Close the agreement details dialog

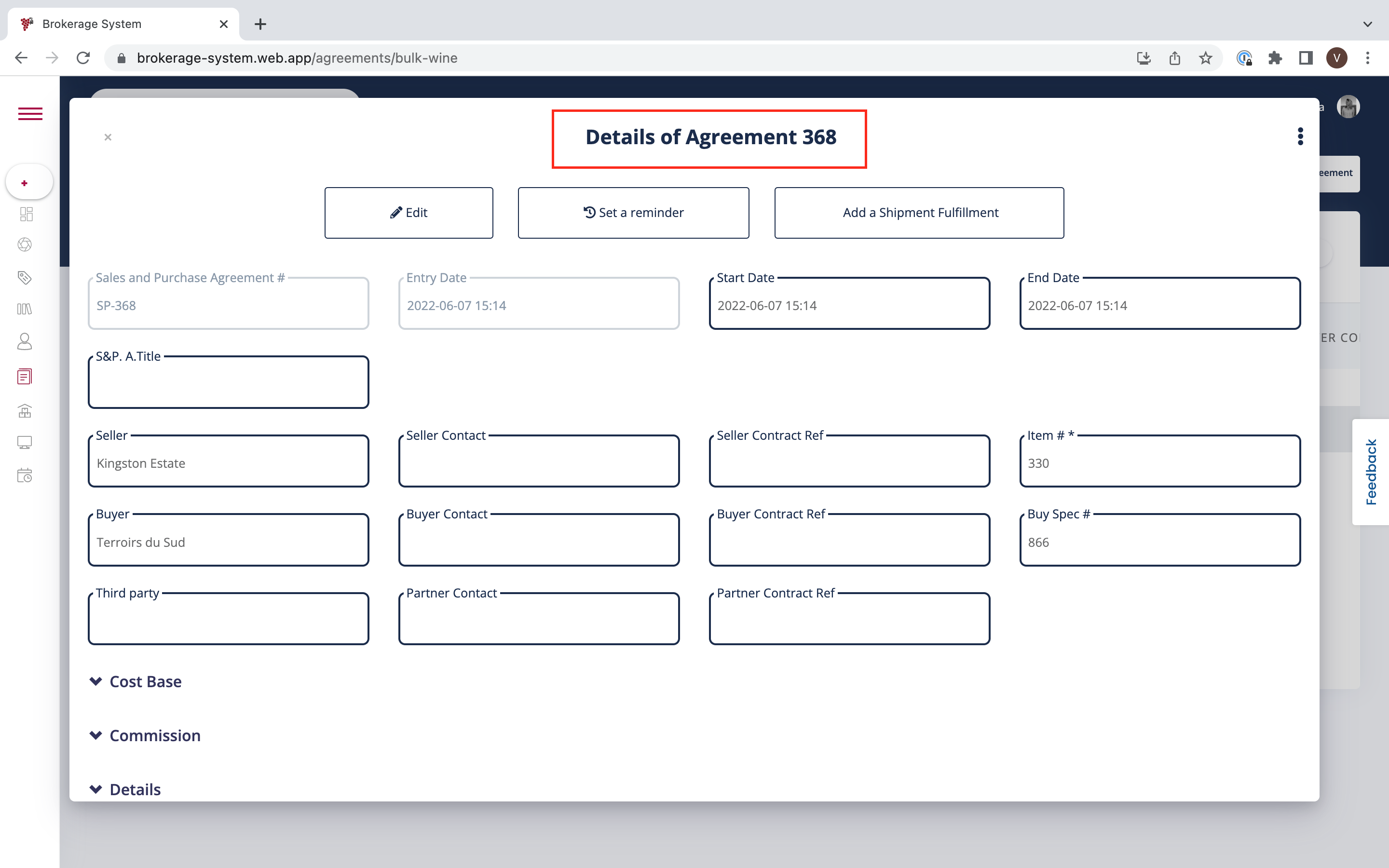point(108,137)
